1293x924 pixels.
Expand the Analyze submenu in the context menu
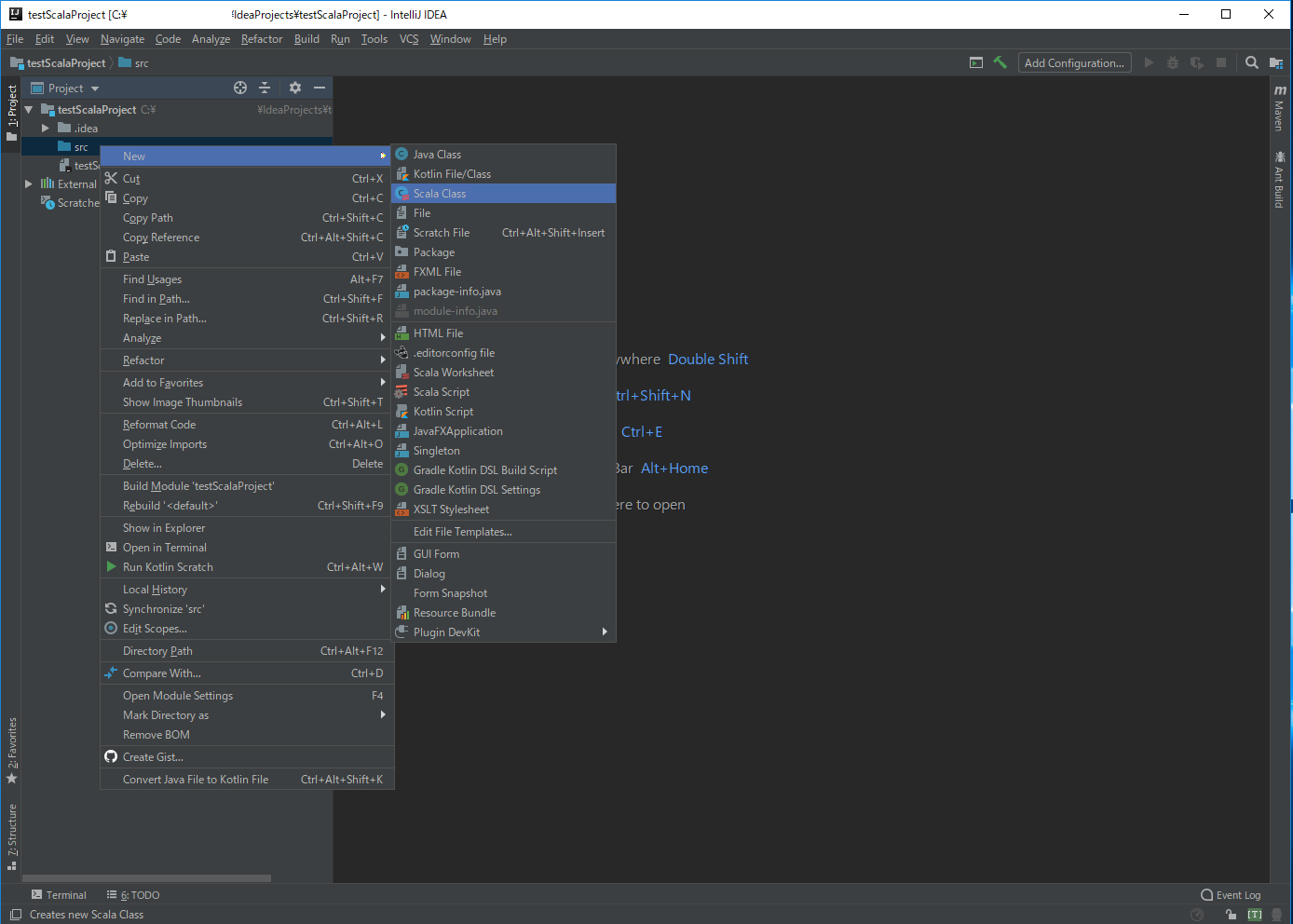pos(247,338)
